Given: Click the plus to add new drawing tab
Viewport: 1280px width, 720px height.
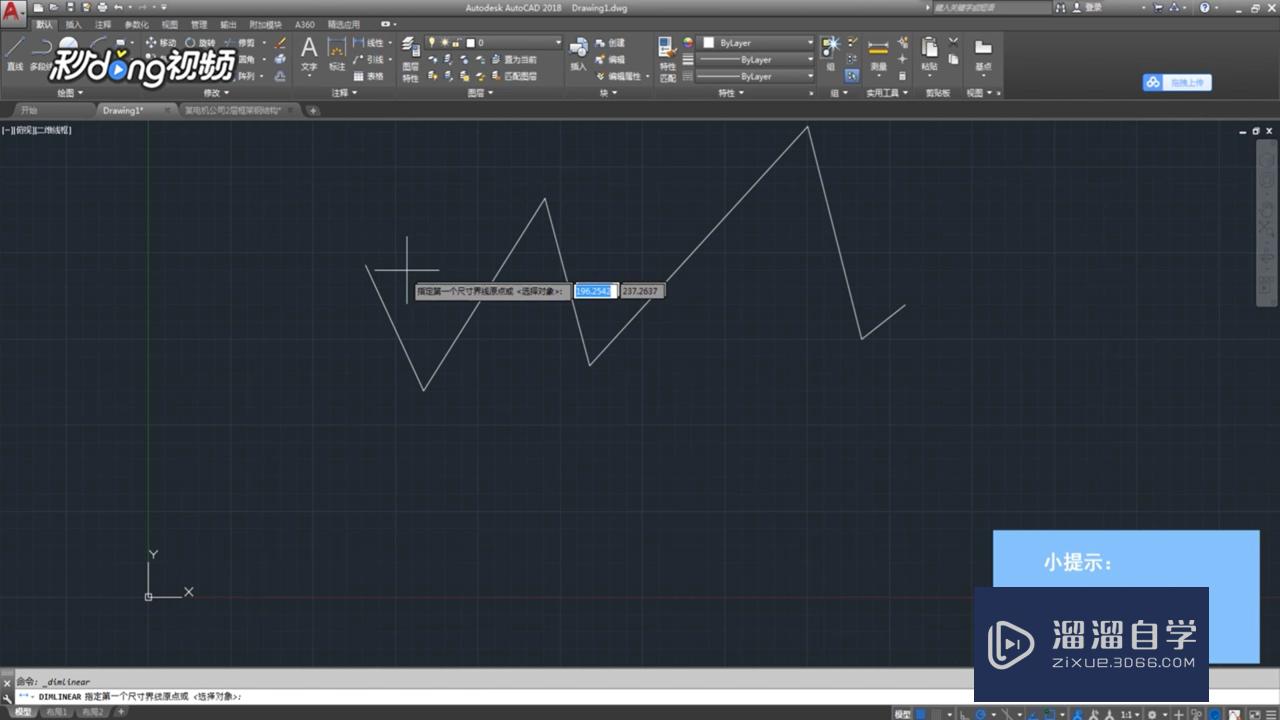Looking at the screenshot, I should pyautogui.click(x=313, y=110).
